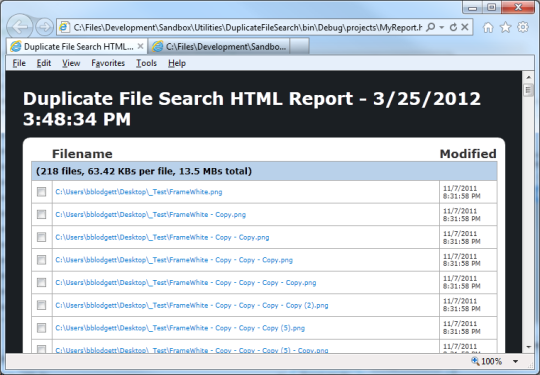Click the 100% zoom level text
Viewport: 540px width, 375px height.
491,361
